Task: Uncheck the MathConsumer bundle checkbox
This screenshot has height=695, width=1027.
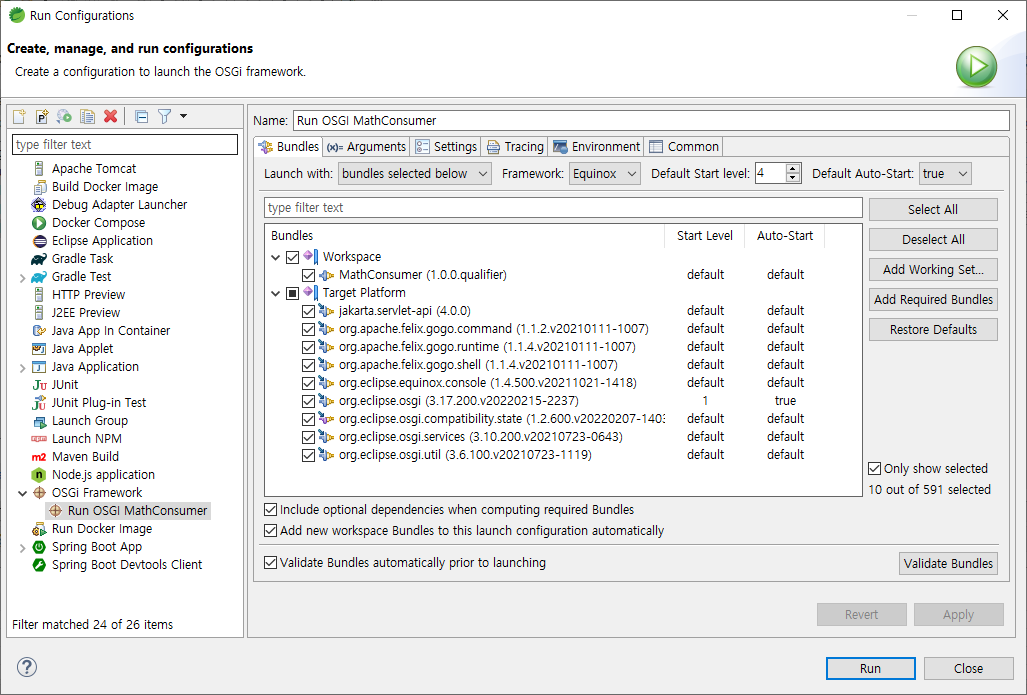Action: coord(308,275)
